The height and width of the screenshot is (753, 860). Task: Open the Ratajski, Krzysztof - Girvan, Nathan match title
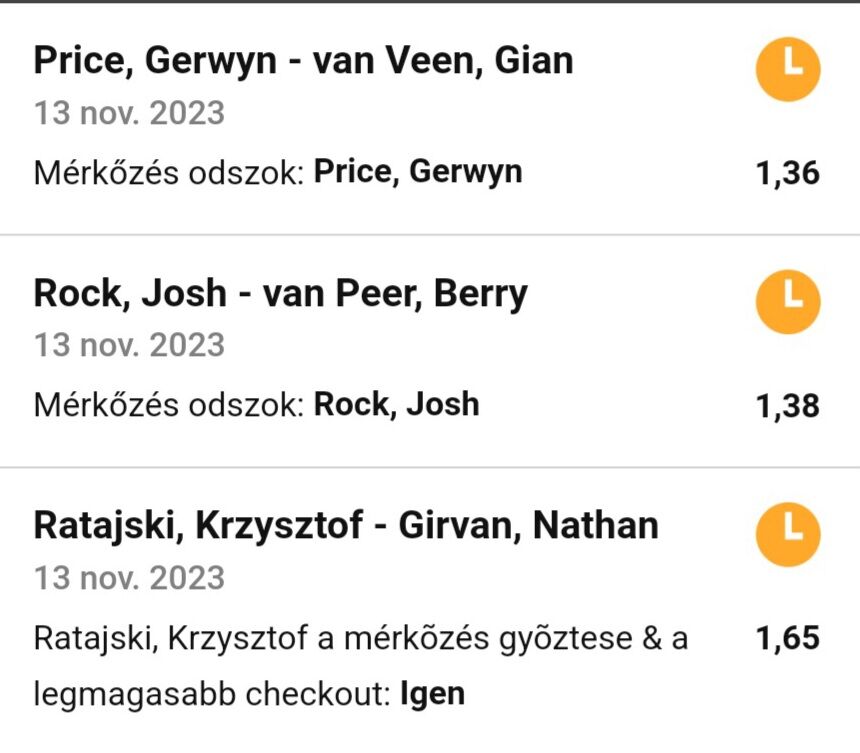(x=346, y=526)
